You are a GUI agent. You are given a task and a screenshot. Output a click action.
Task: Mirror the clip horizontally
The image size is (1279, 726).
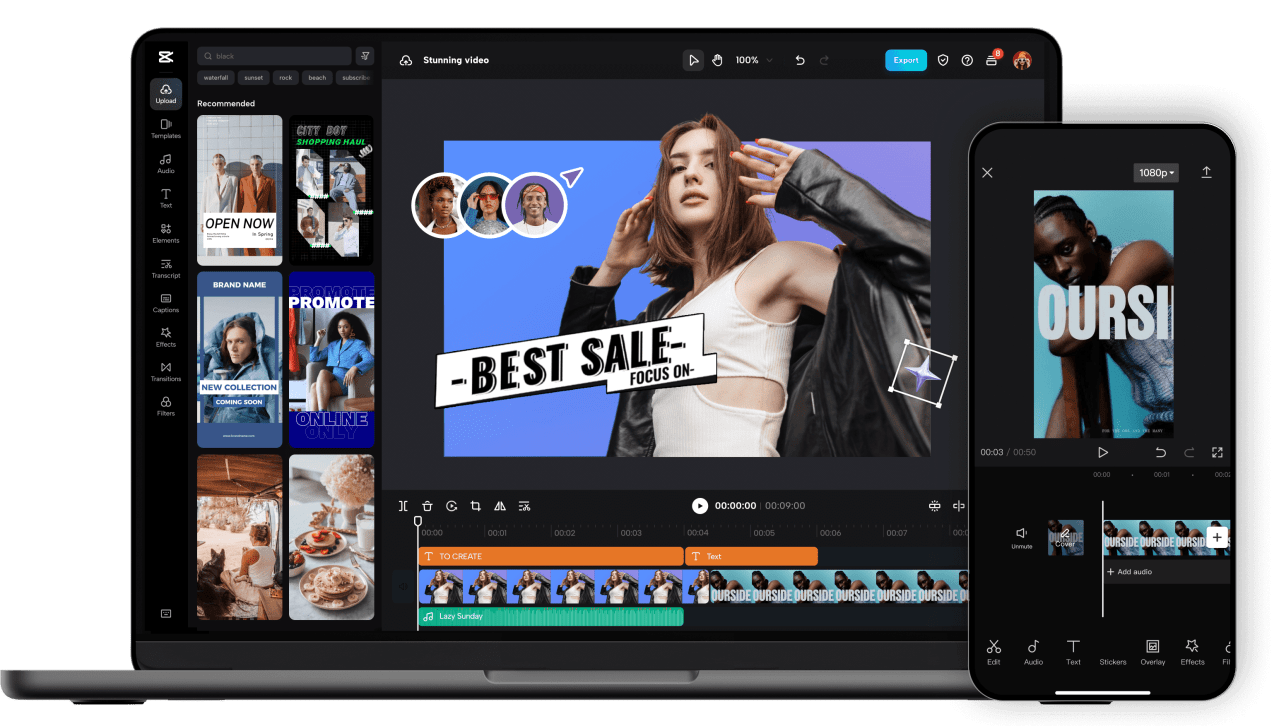pyautogui.click(x=500, y=505)
